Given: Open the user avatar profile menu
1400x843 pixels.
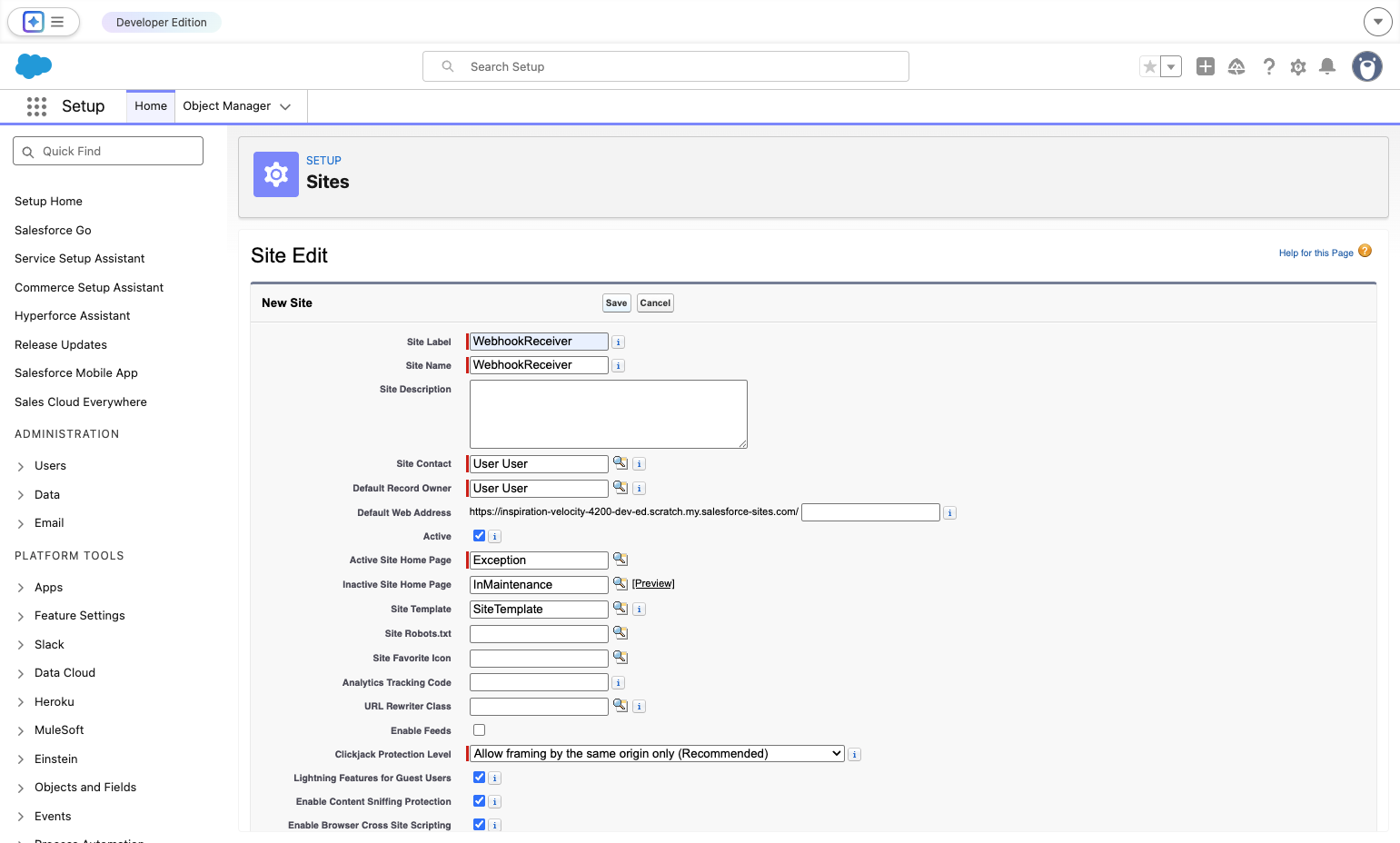Looking at the screenshot, I should [1367, 66].
